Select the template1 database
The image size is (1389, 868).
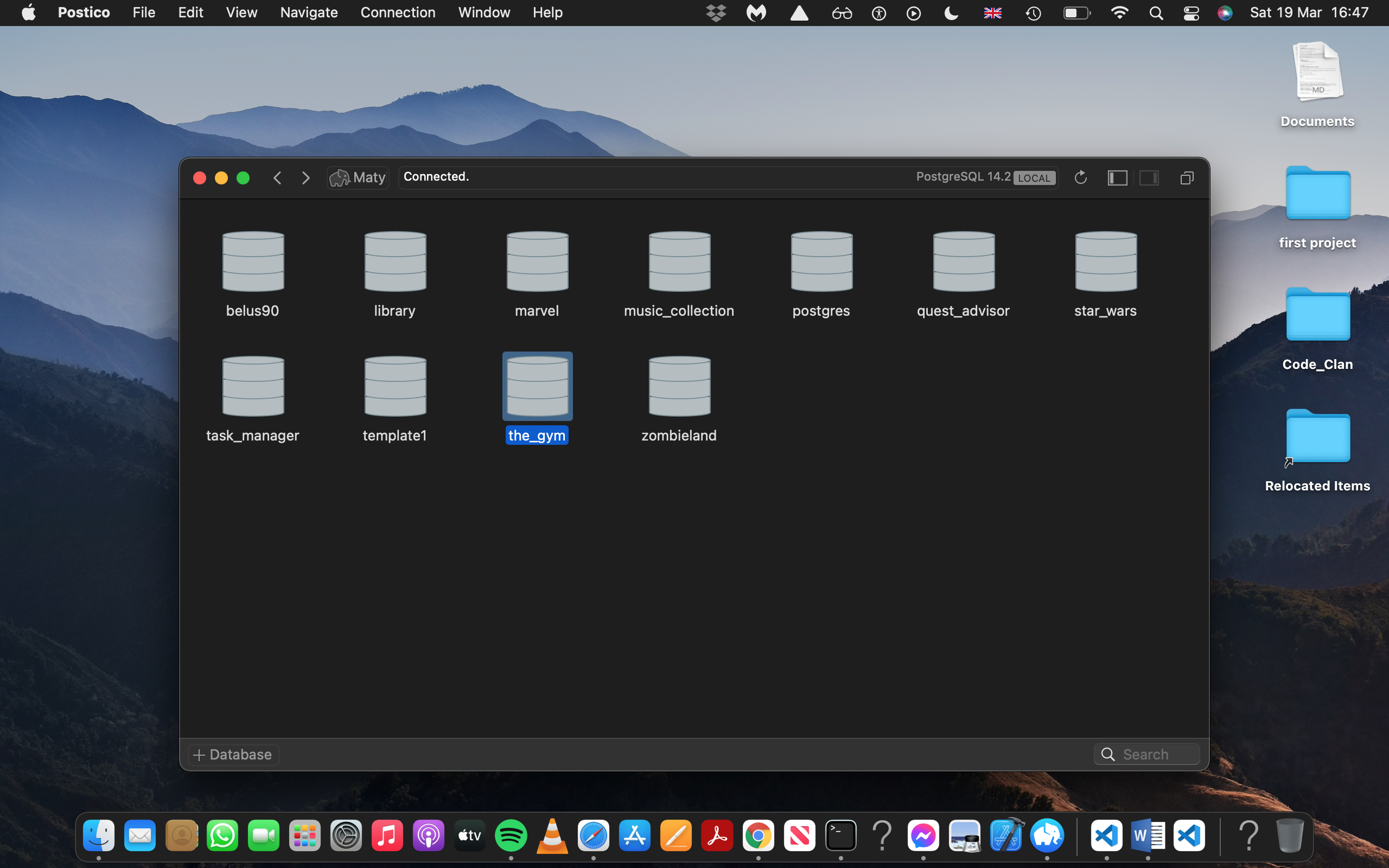click(396, 386)
